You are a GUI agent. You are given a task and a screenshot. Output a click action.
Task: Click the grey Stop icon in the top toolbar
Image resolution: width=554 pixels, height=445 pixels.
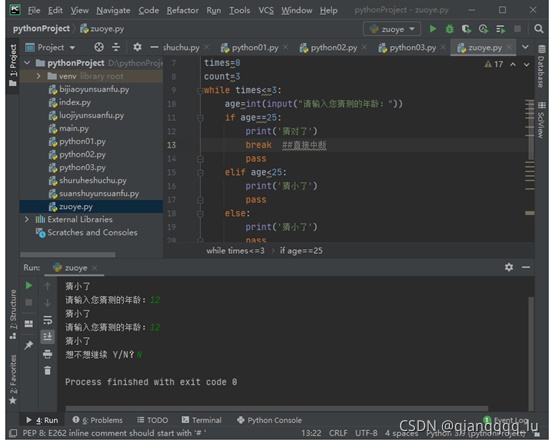coord(517,29)
